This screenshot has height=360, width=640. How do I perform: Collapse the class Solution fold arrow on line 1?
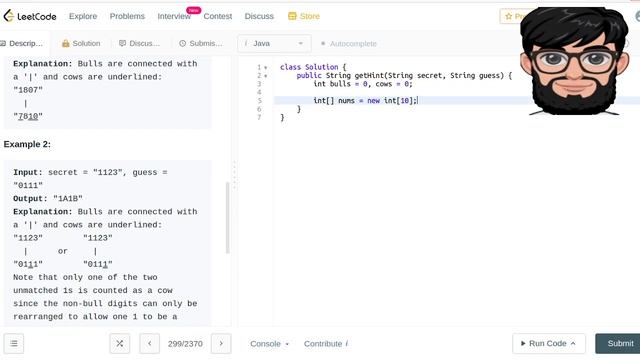pos(266,67)
